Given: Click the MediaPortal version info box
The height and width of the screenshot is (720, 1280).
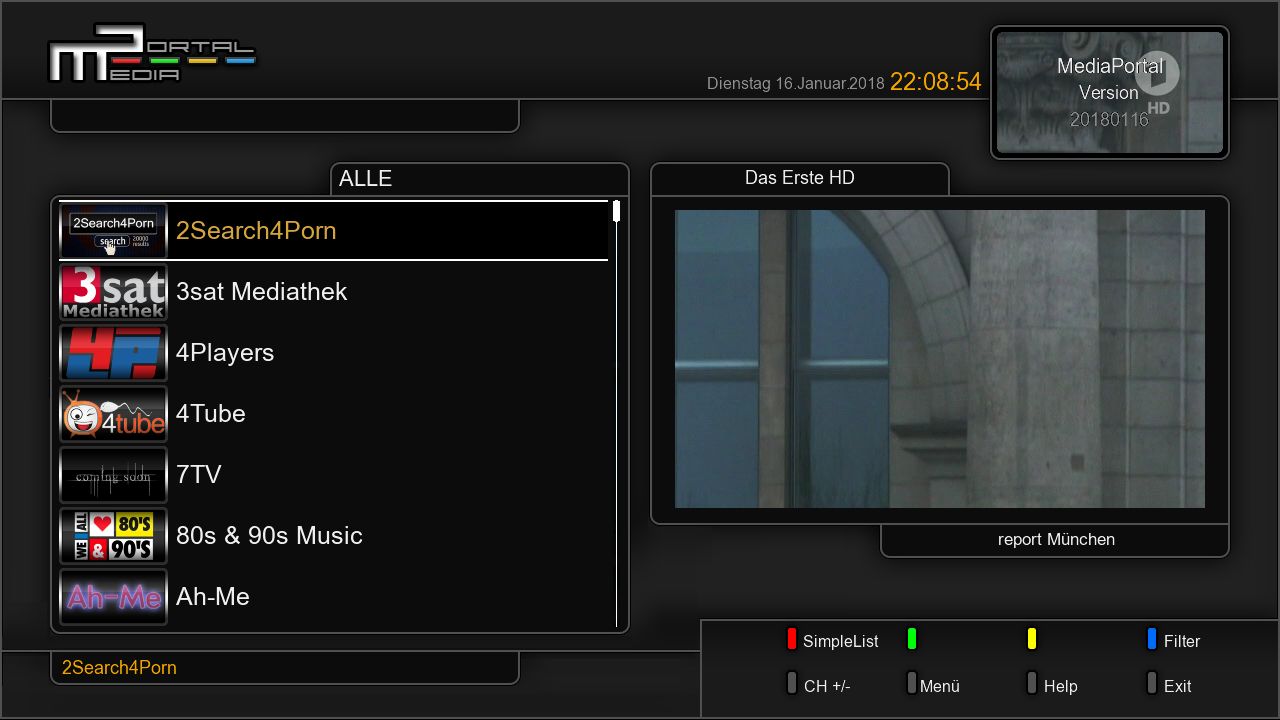Looking at the screenshot, I should 1109,92.
